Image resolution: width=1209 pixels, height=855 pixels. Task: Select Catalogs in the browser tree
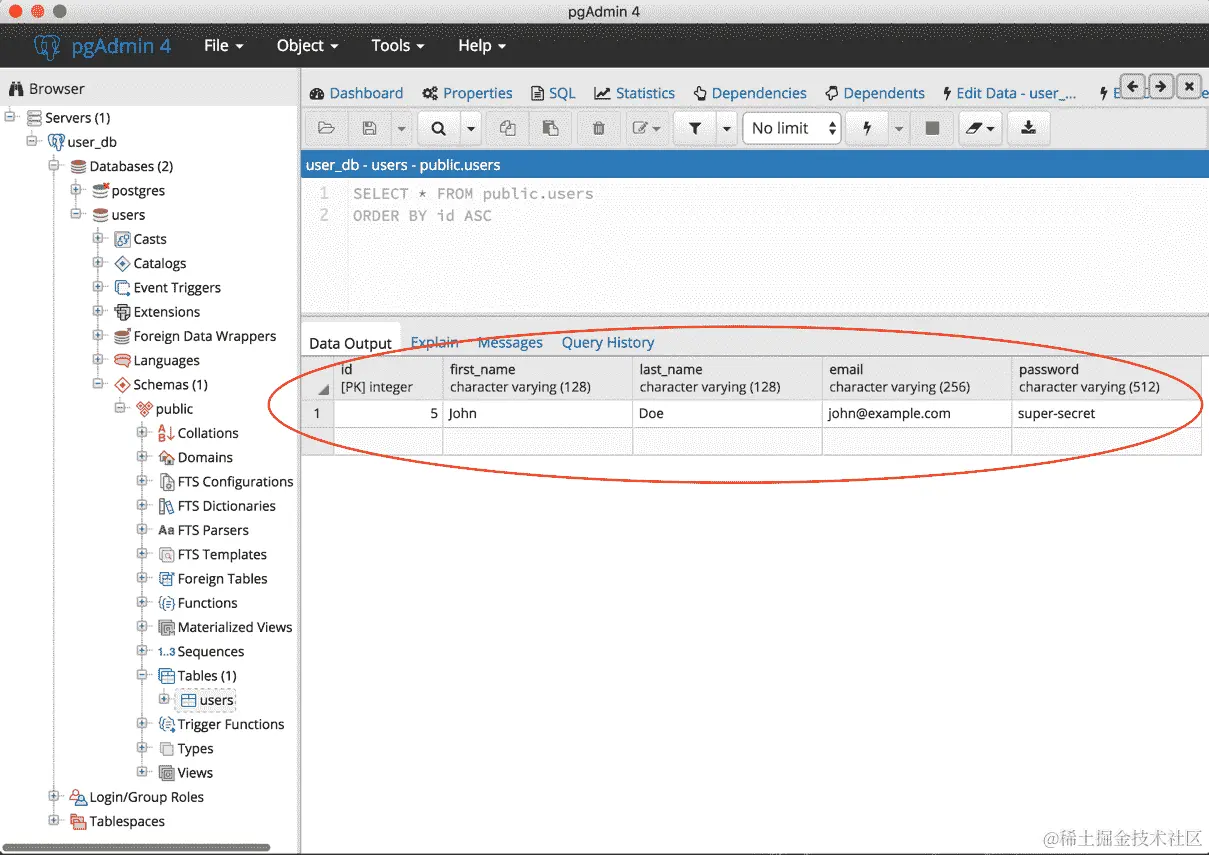pyautogui.click(x=160, y=263)
